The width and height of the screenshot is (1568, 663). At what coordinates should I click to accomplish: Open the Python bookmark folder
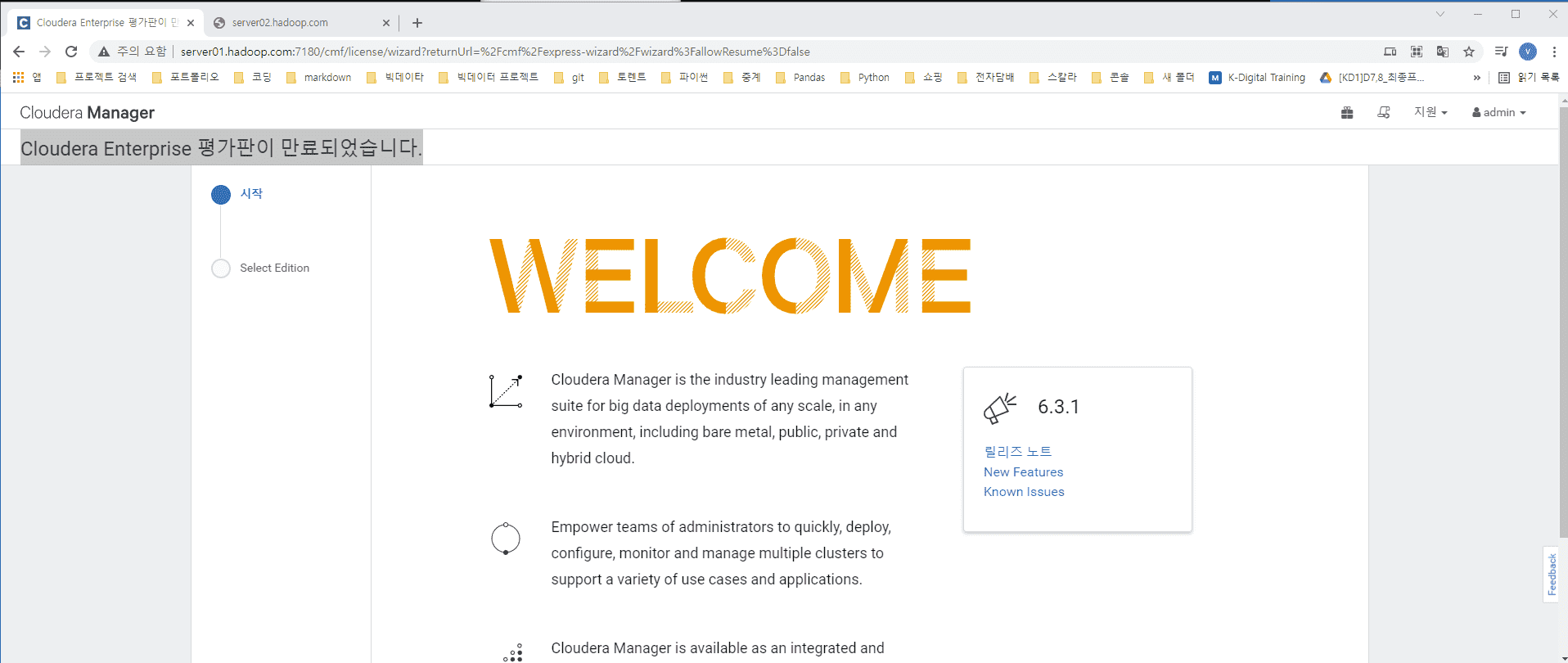pos(865,78)
